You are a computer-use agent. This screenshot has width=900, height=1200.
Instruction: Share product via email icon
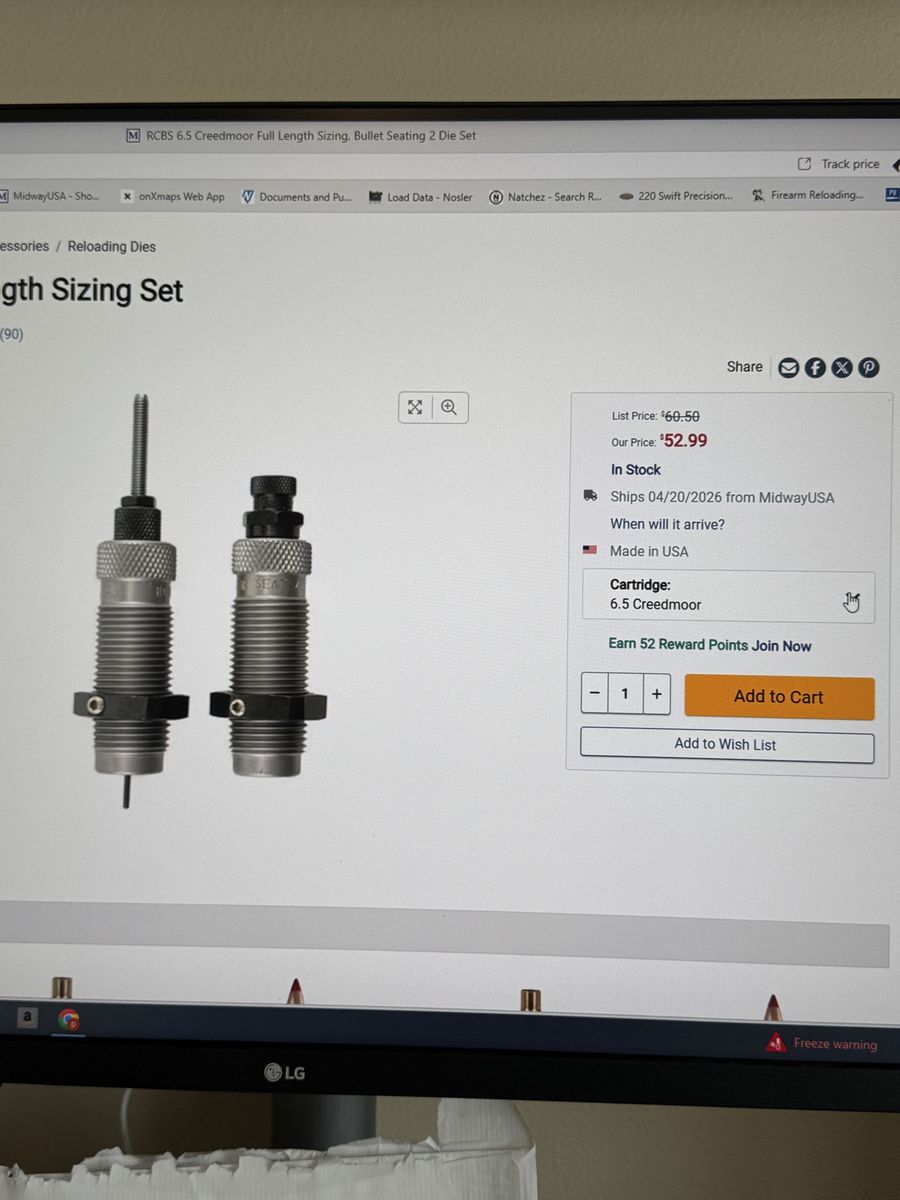788,368
